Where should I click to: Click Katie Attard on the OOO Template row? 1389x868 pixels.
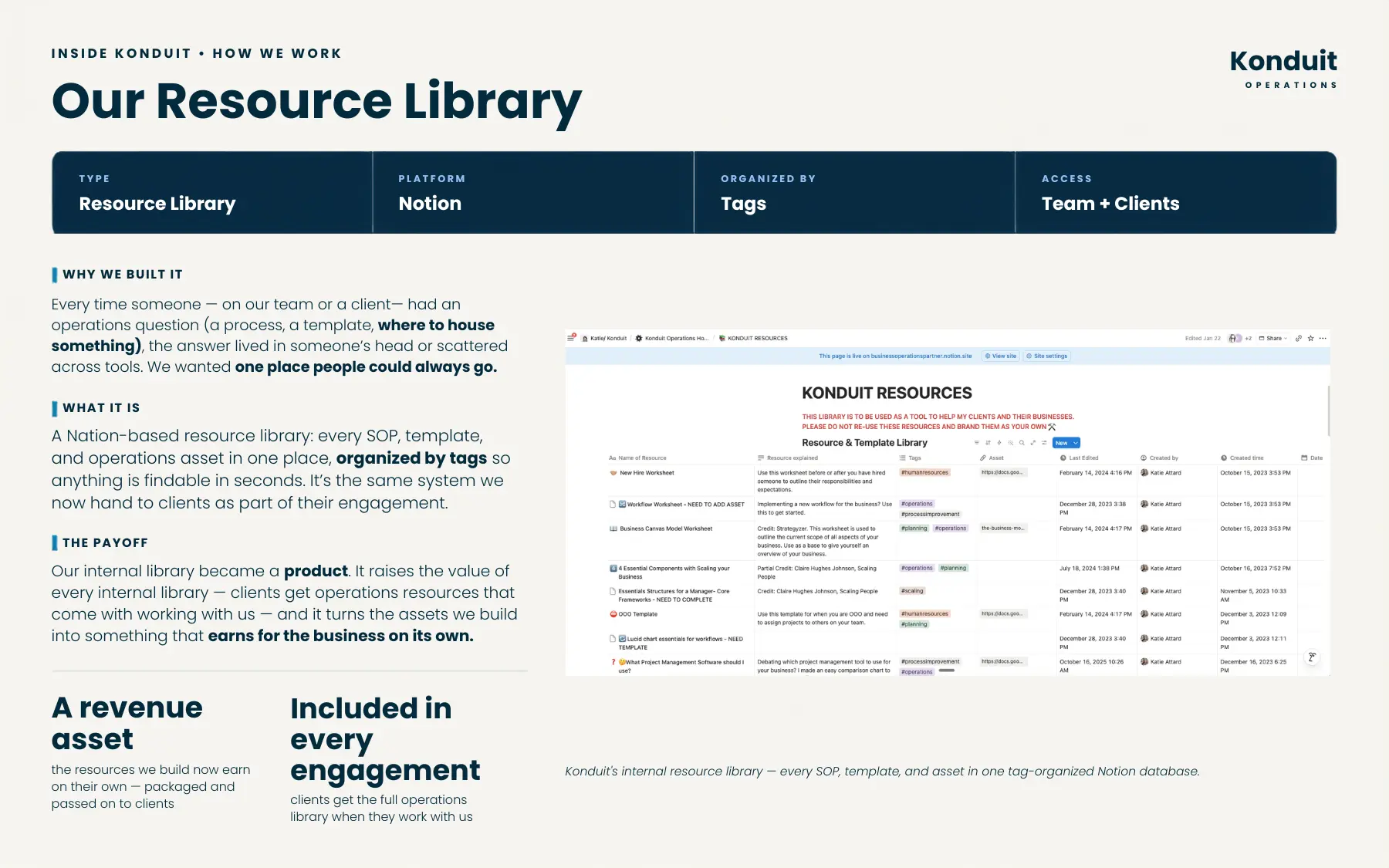pyautogui.click(x=1161, y=614)
